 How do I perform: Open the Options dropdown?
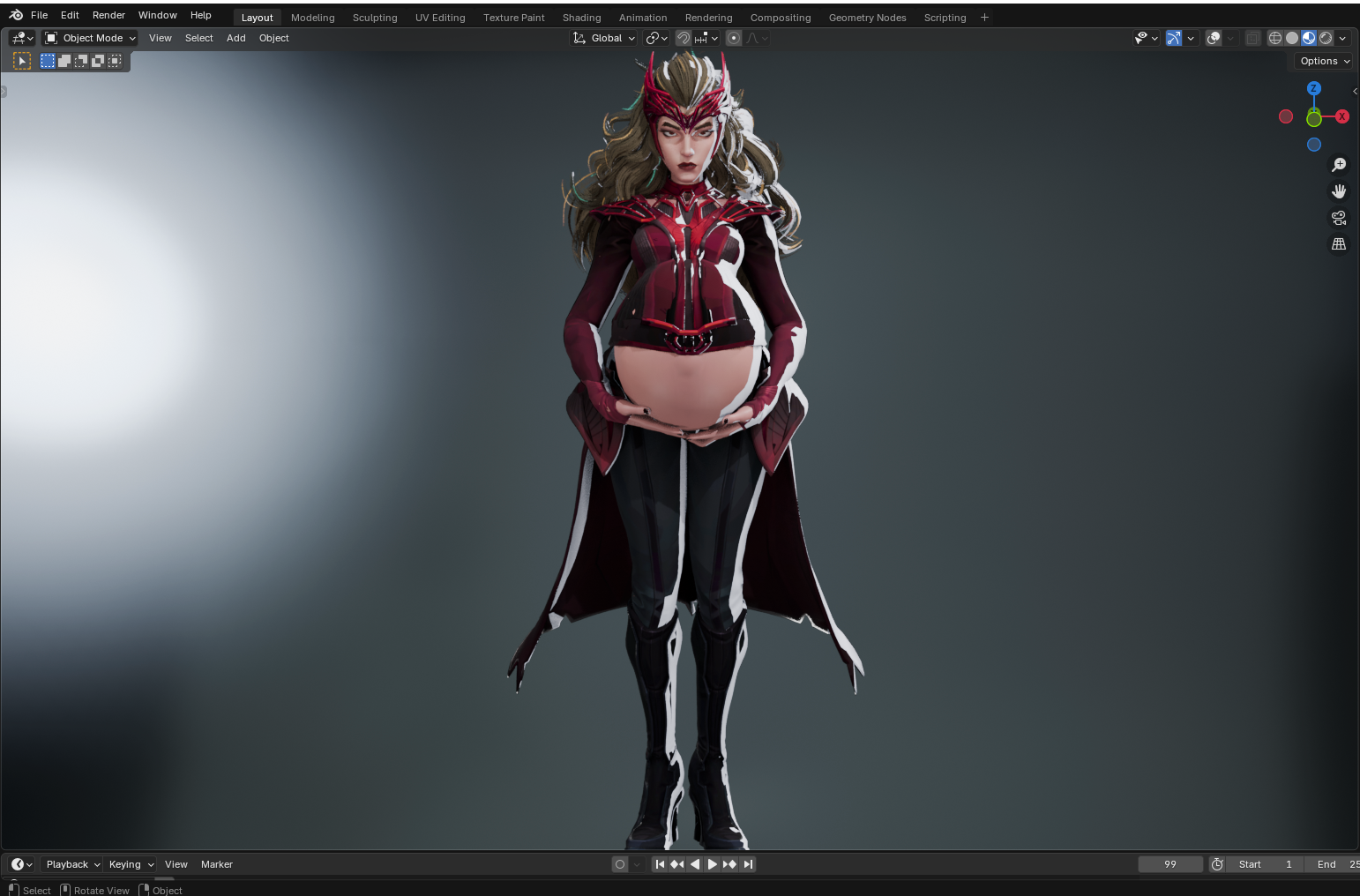point(1325,61)
